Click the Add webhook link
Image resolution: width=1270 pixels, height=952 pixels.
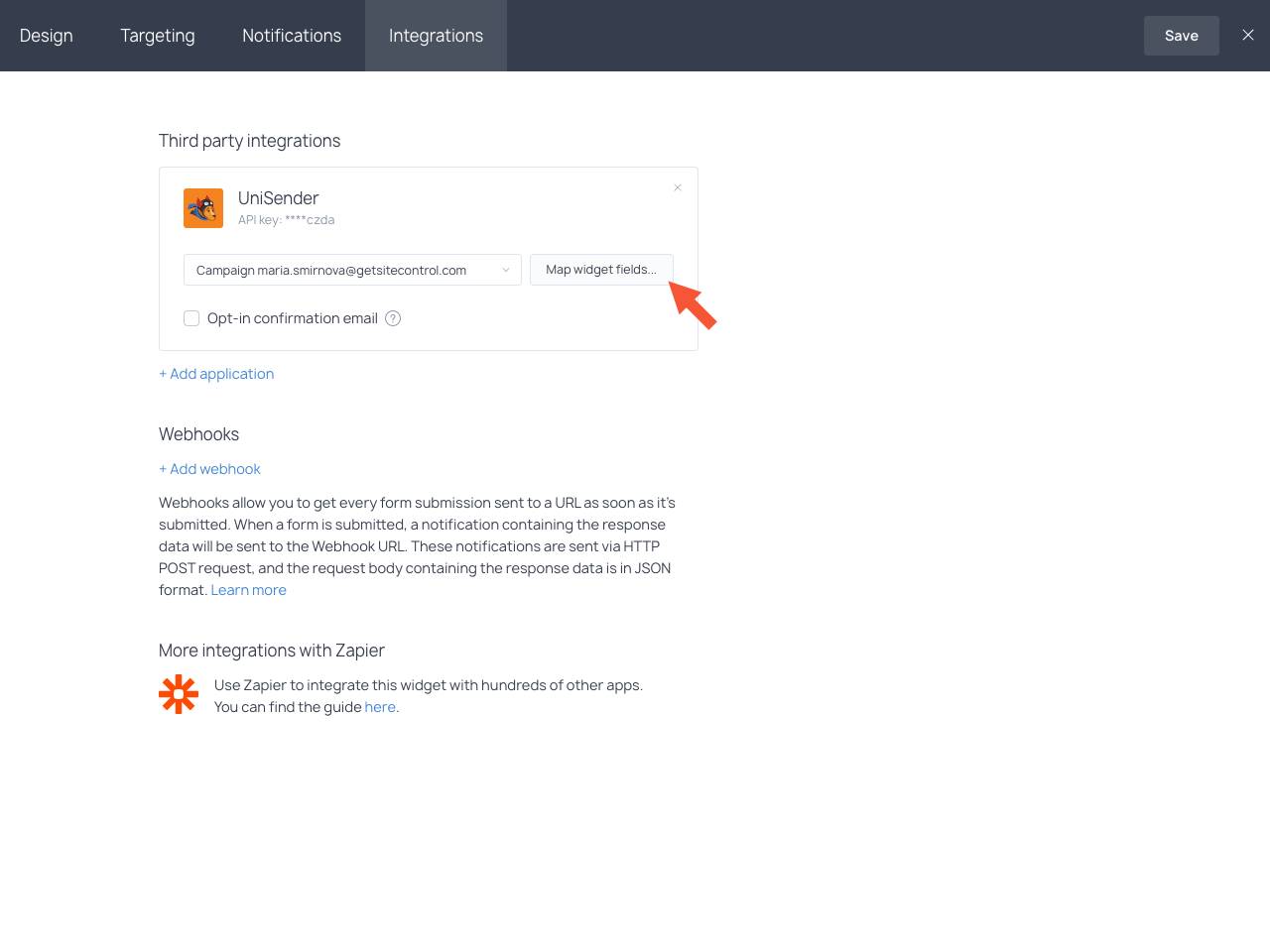point(209,469)
